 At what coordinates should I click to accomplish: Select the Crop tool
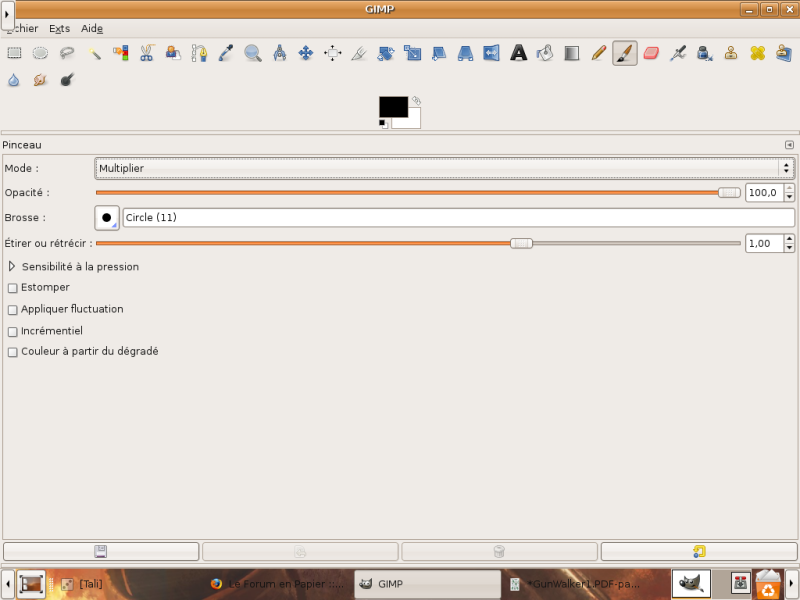click(x=359, y=53)
